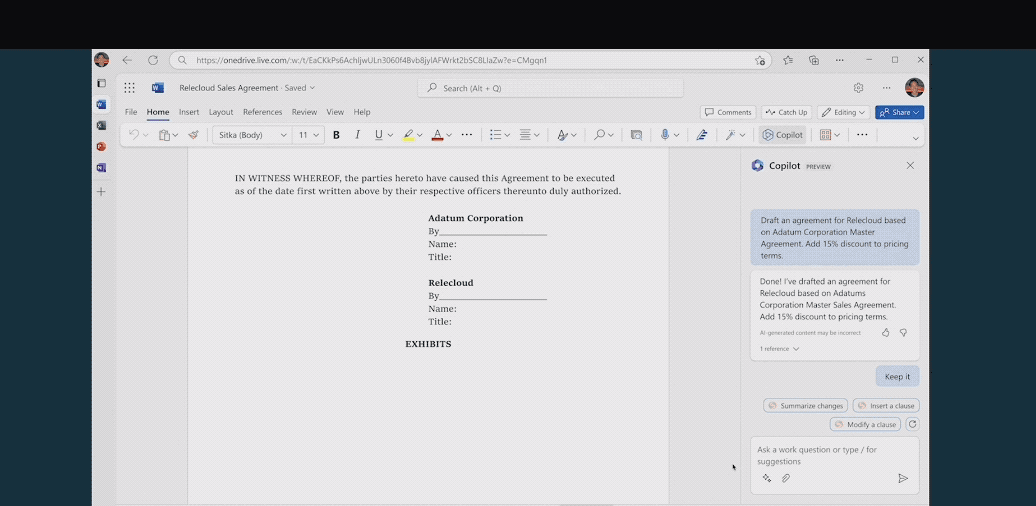The height and width of the screenshot is (506, 1036).
Task: Toggle Underline formatting
Action: click(377, 135)
